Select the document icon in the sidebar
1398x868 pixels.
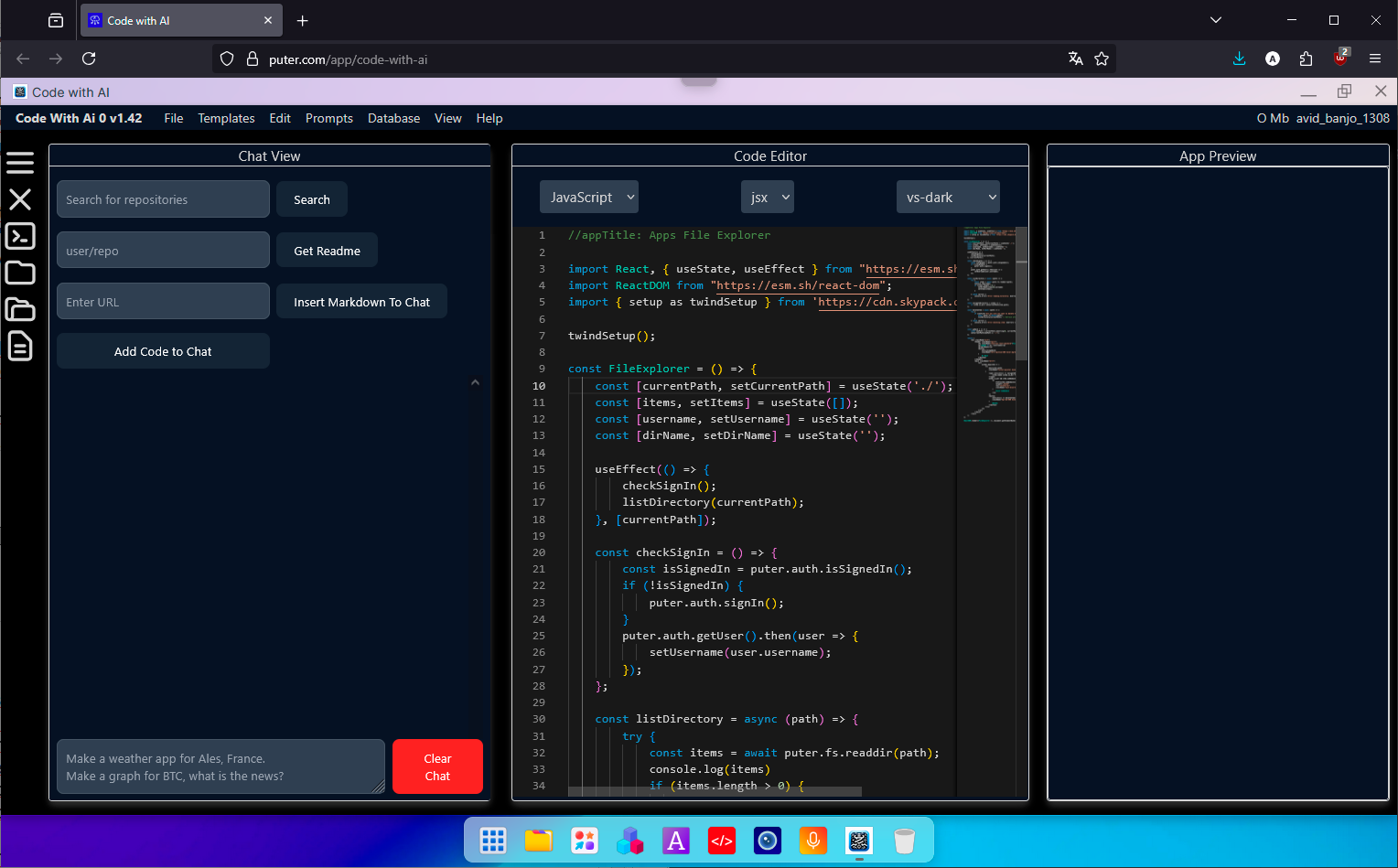(20, 347)
